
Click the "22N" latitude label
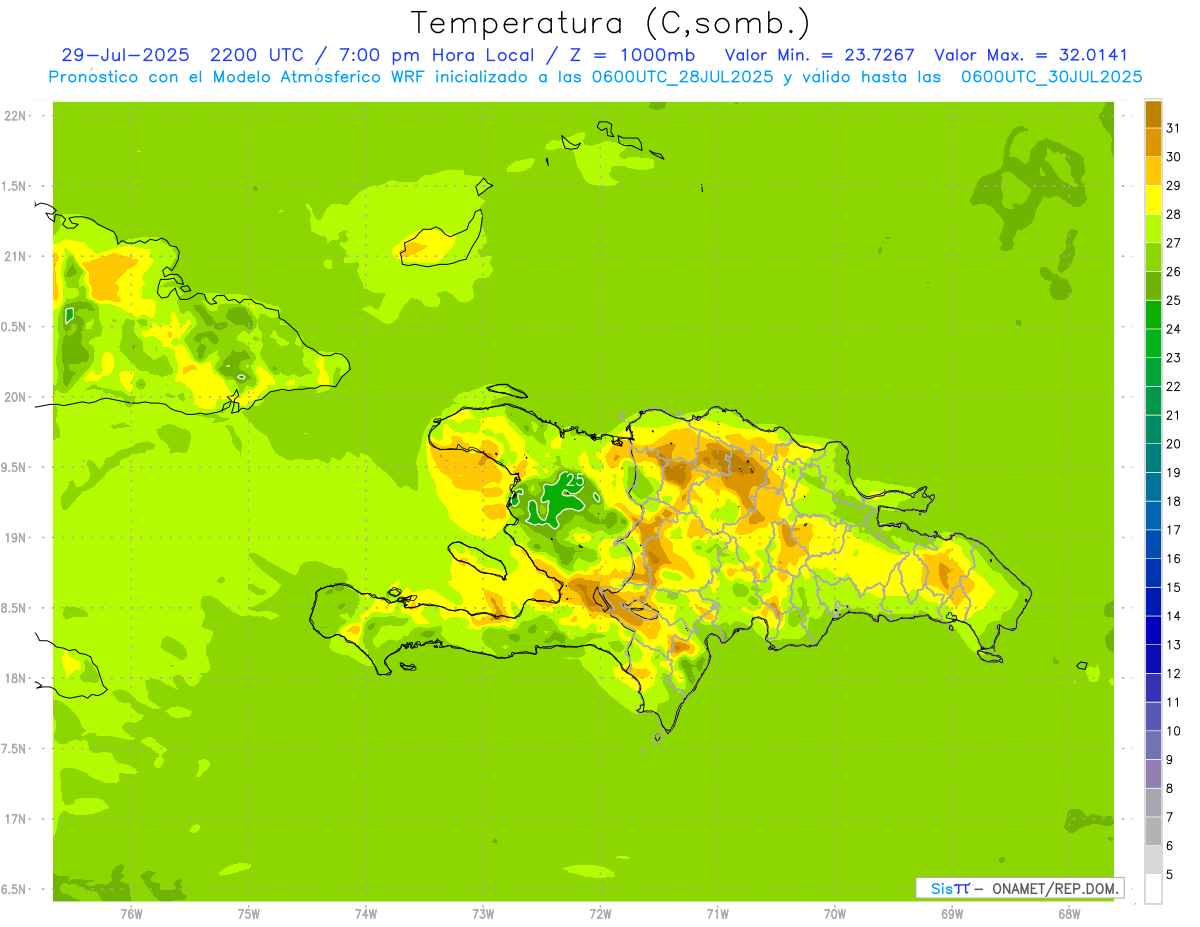(14, 116)
